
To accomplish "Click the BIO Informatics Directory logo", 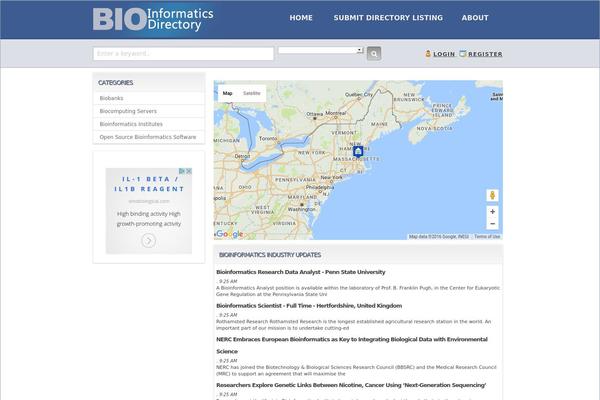I will pyautogui.click(x=153, y=19).
